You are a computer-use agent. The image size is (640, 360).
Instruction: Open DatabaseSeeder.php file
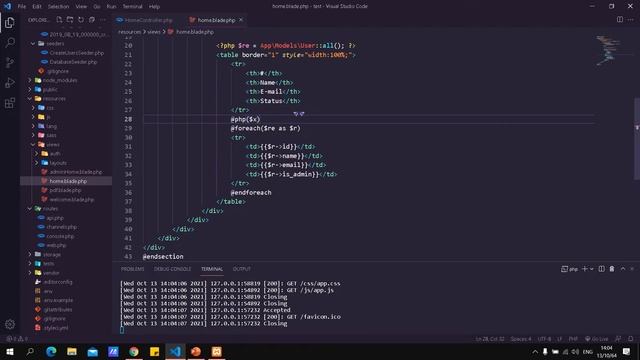tap(73, 62)
